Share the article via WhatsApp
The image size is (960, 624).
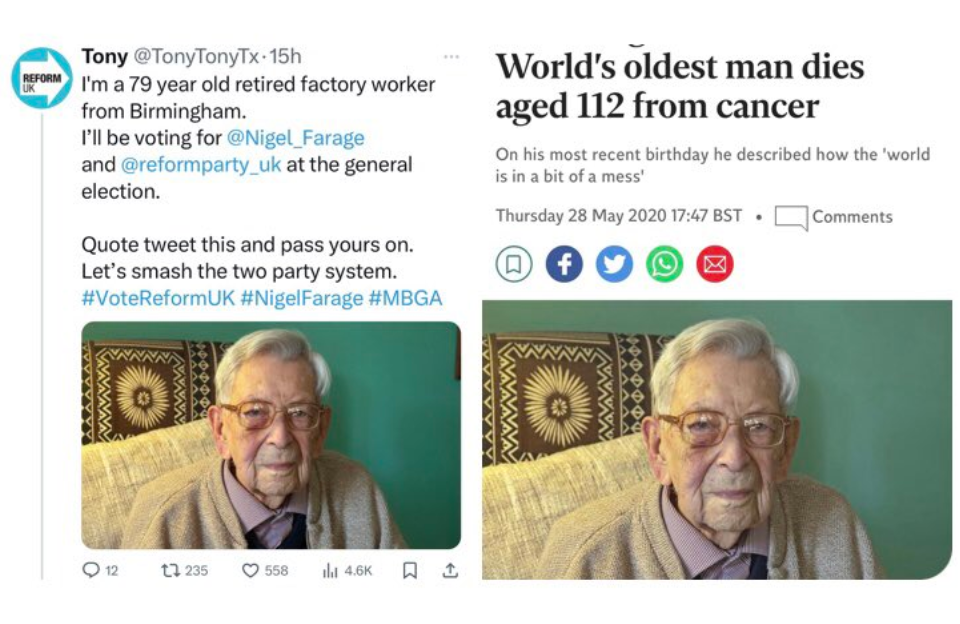[x=664, y=264]
